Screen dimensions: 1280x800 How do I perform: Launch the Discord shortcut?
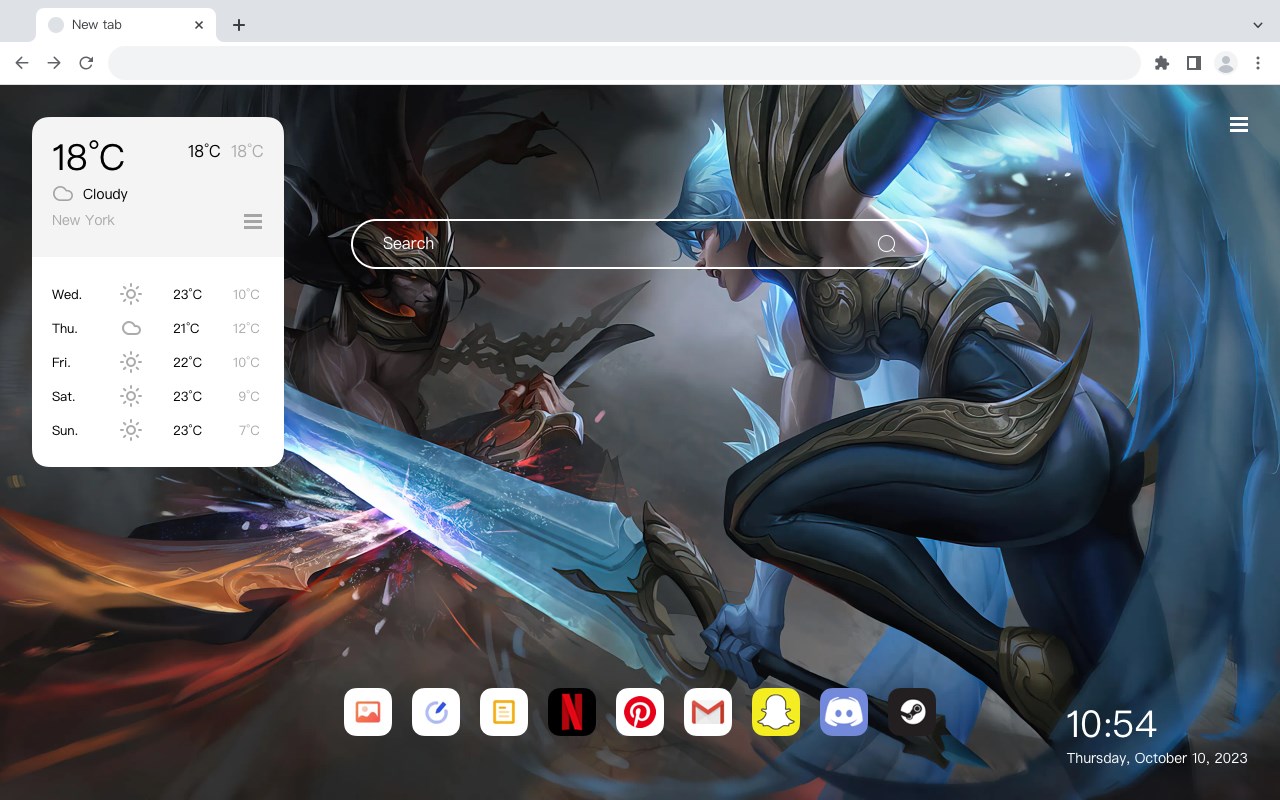click(x=844, y=712)
